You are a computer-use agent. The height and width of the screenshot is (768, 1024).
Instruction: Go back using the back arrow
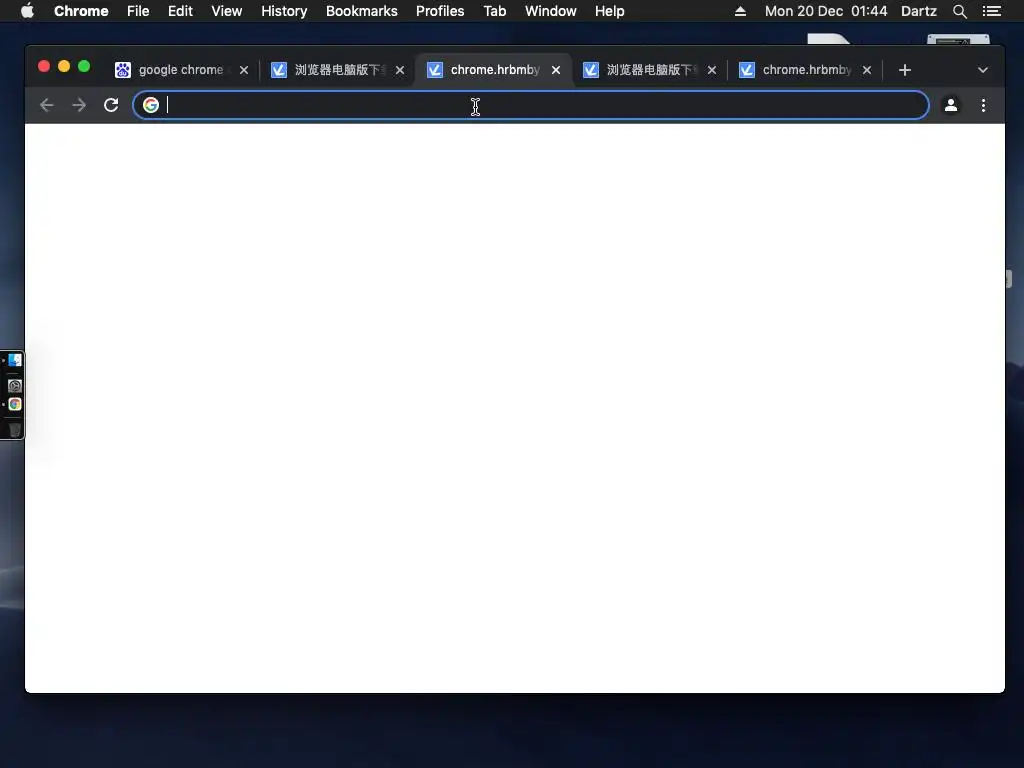(x=46, y=105)
